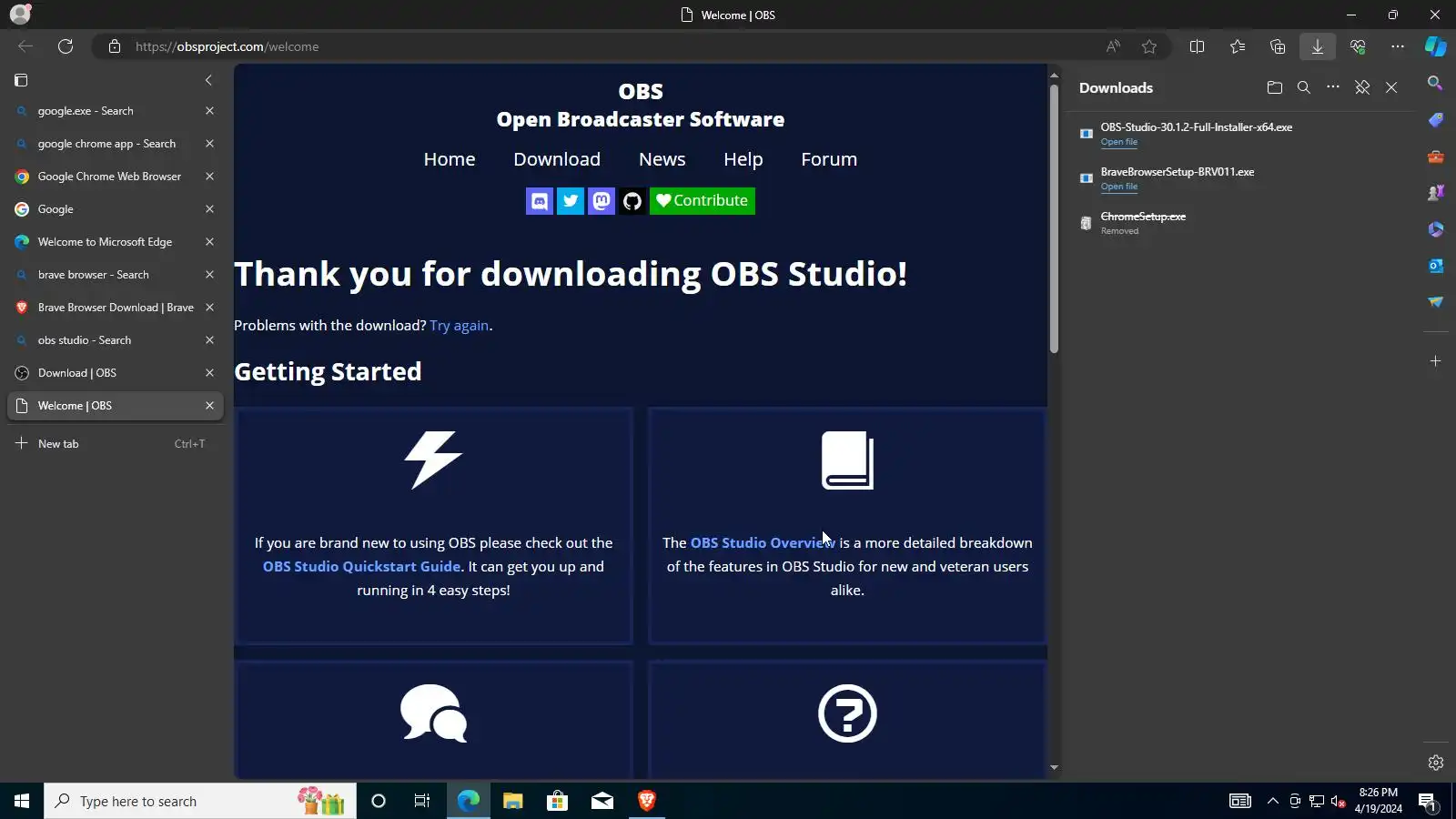The height and width of the screenshot is (819, 1456).
Task: Switch to 'Welcome to Microsoft Edge' tab
Action: tap(116, 242)
